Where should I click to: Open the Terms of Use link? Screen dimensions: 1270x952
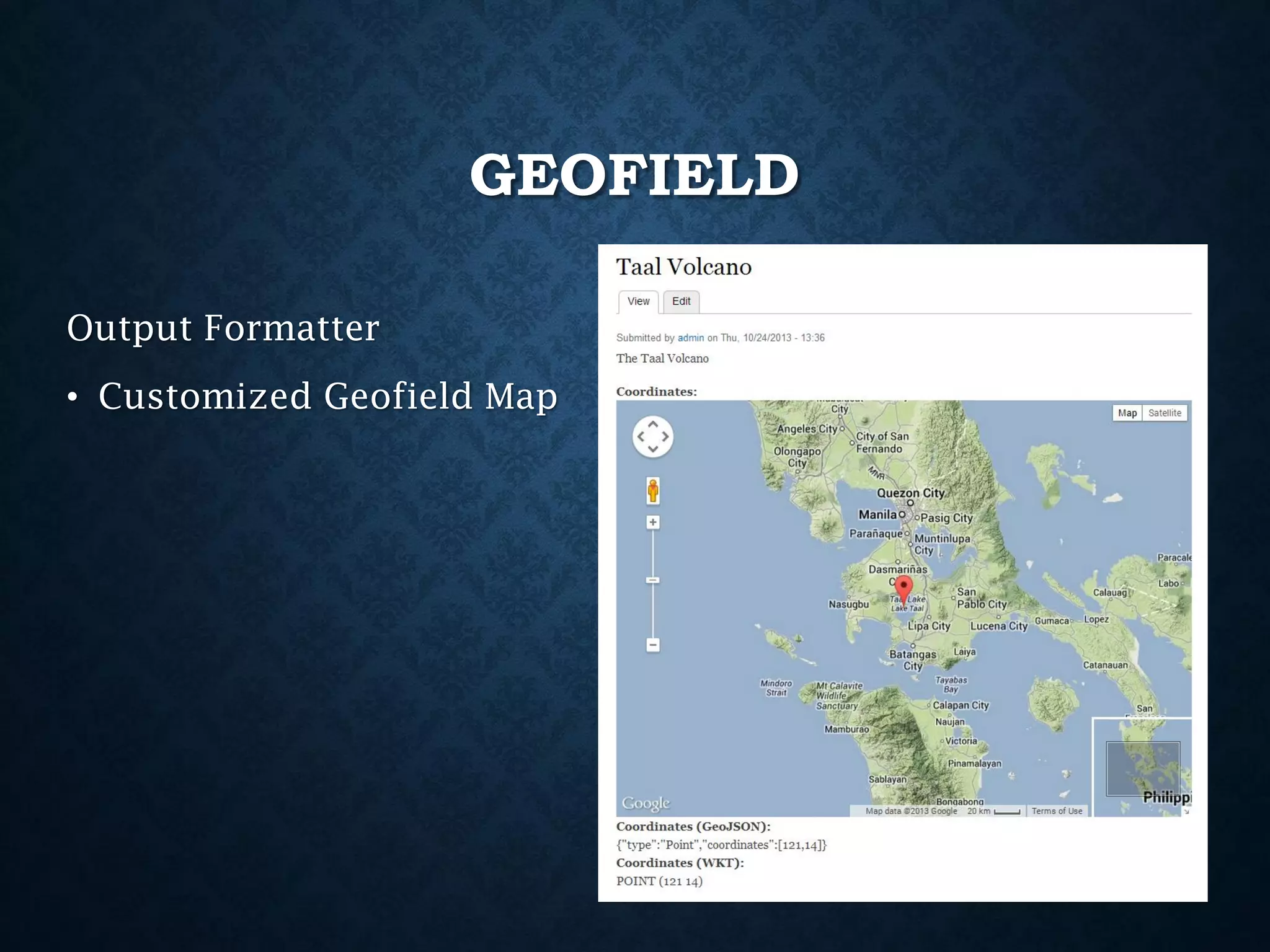(1057, 811)
